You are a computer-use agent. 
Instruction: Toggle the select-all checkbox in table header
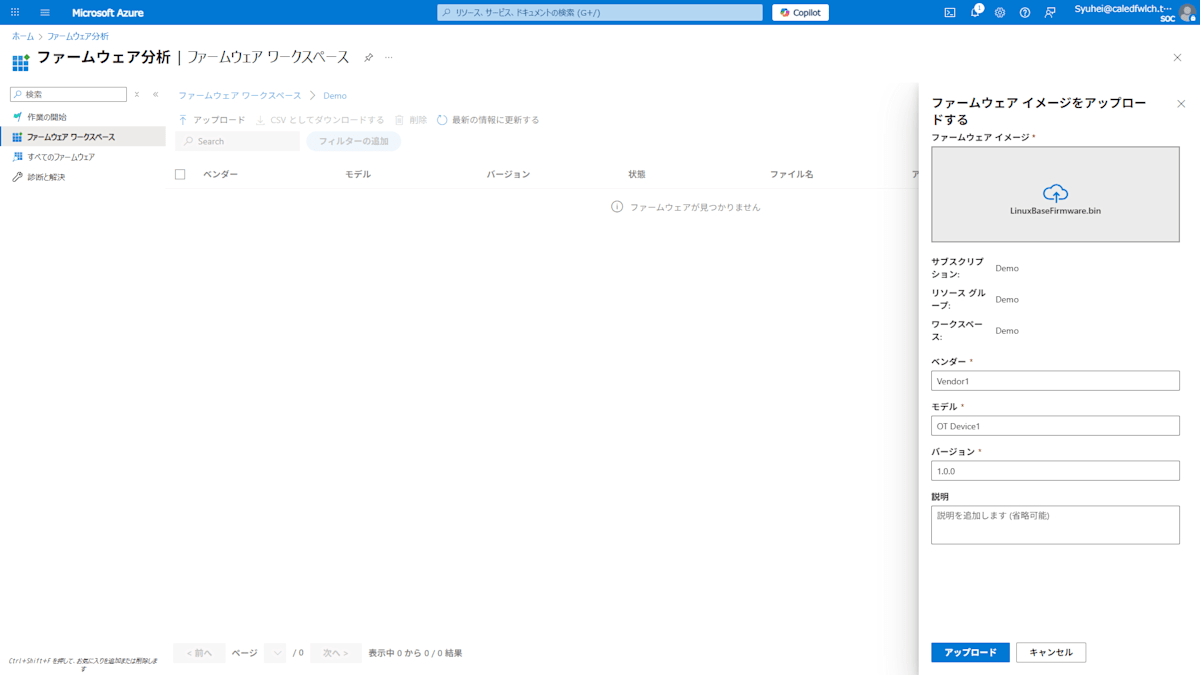[x=180, y=174]
